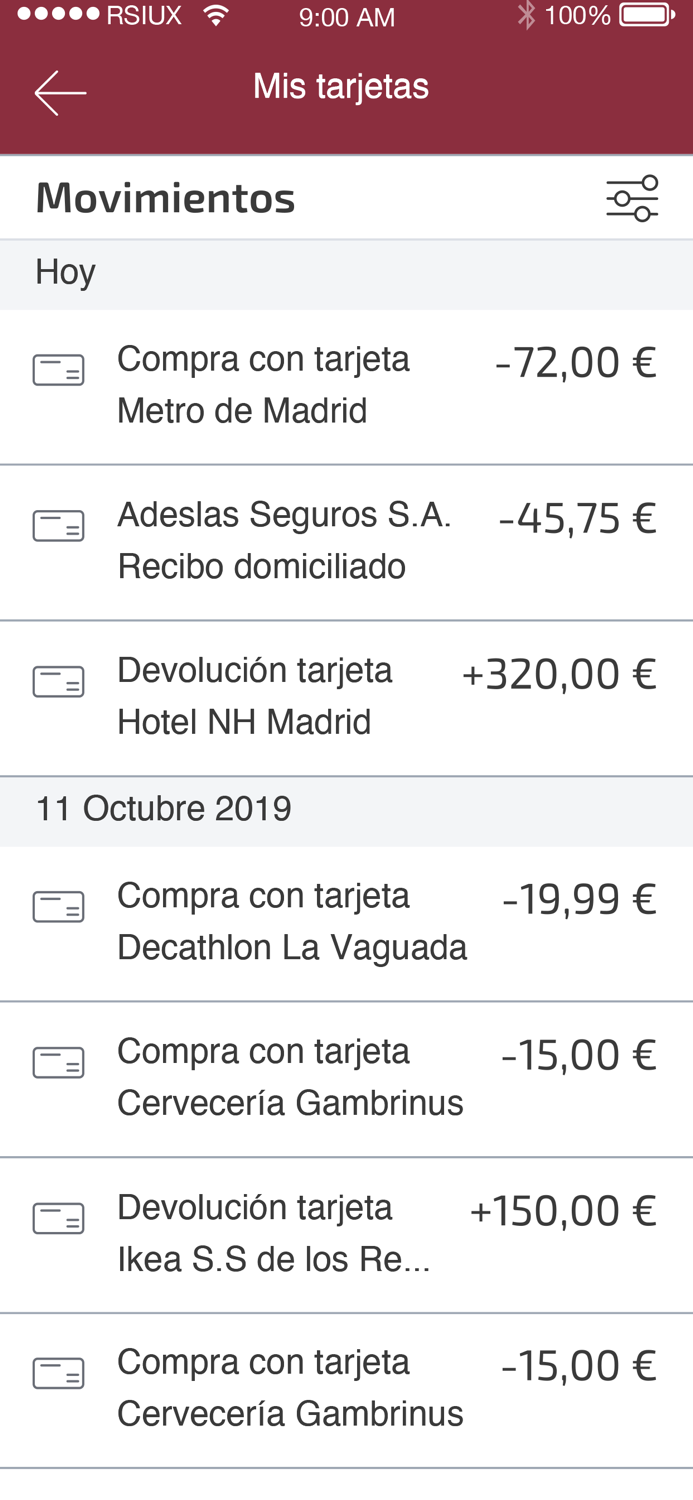Screen dimensions: 693x1500
Task: Tap the Decathlon La Vaguada purchase entry
Action: pos(346,920)
